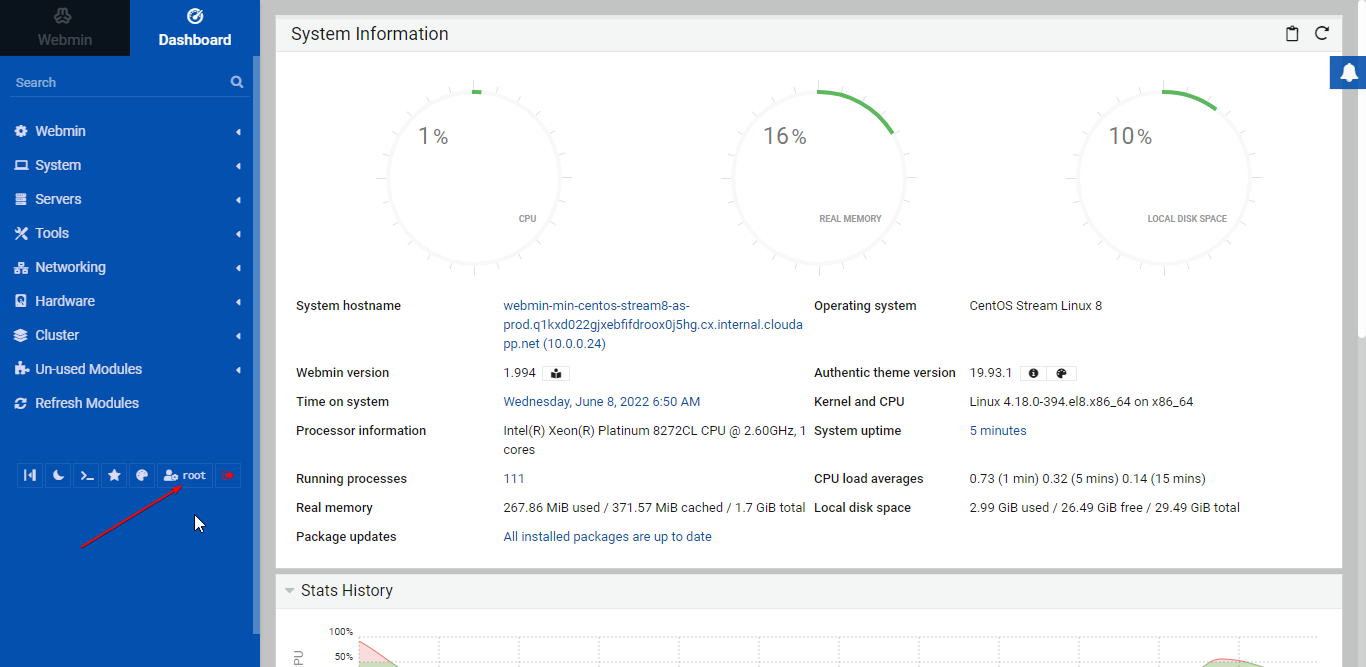1366x667 pixels.
Task: Open the system hostname link
Action: (x=653, y=325)
